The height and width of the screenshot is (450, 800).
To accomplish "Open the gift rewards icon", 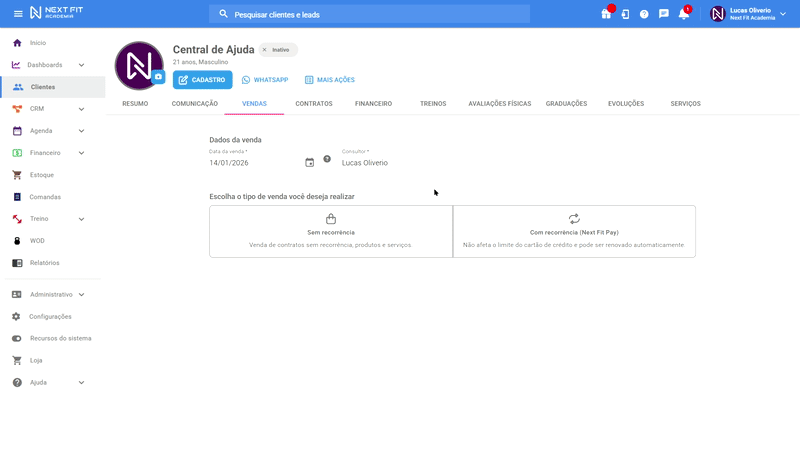I will pyautogui.click(x=606, y=14).
